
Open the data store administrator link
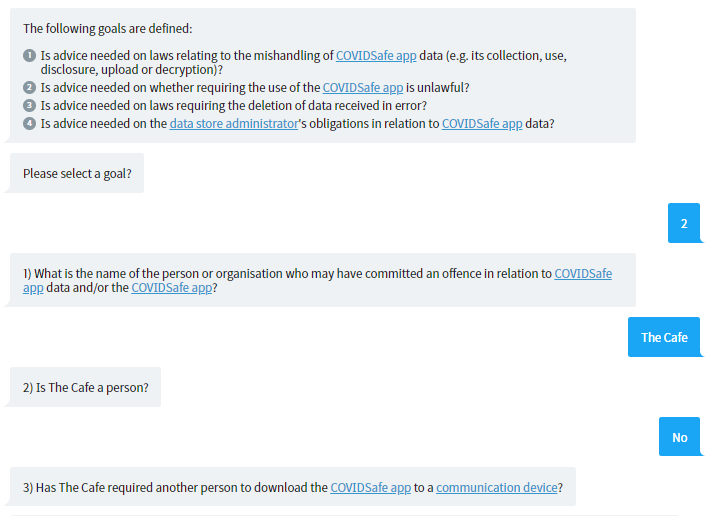click(234, 124)
